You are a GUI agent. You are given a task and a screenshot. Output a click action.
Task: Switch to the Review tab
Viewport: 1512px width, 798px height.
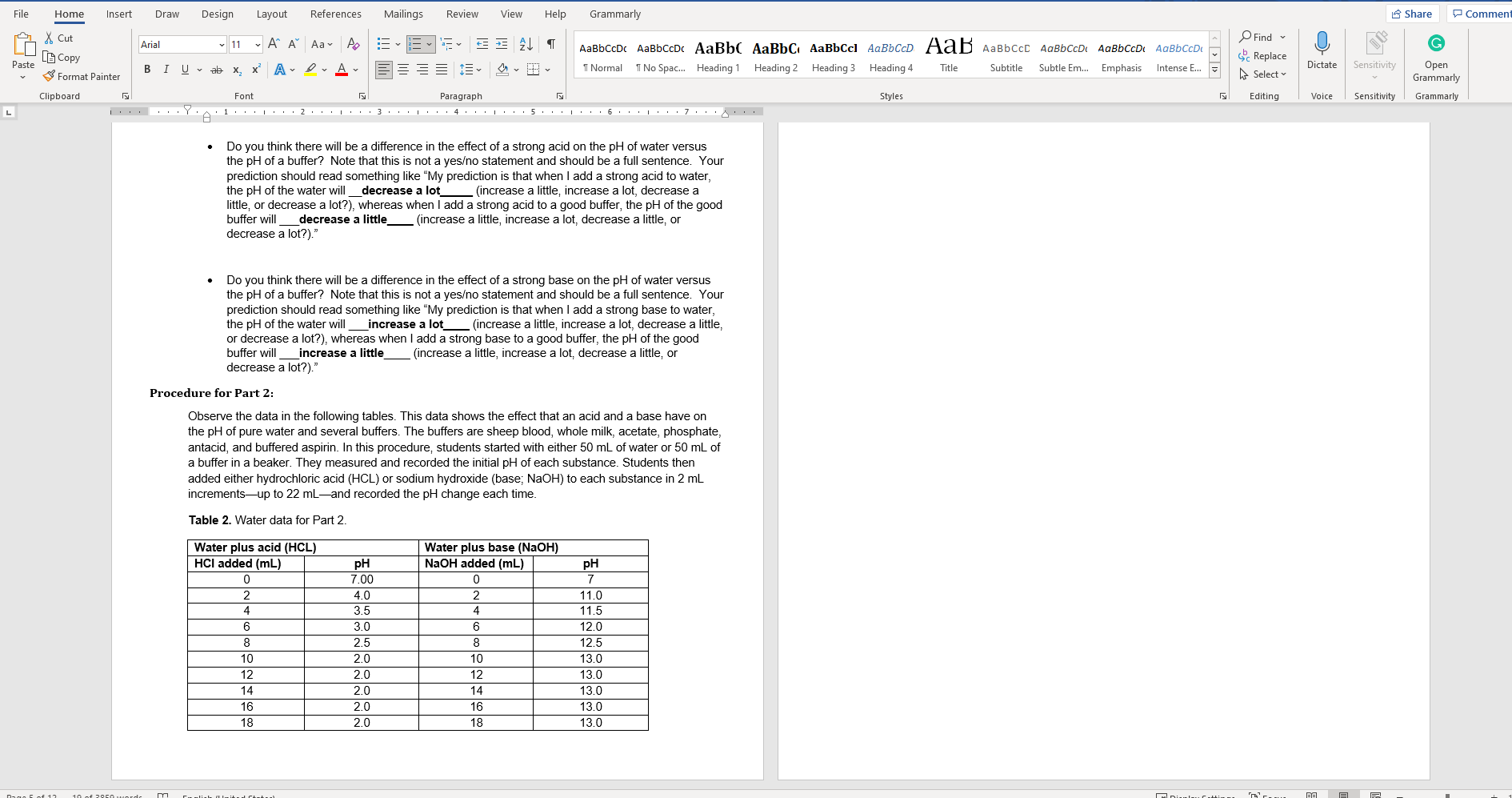pos(462,14)
